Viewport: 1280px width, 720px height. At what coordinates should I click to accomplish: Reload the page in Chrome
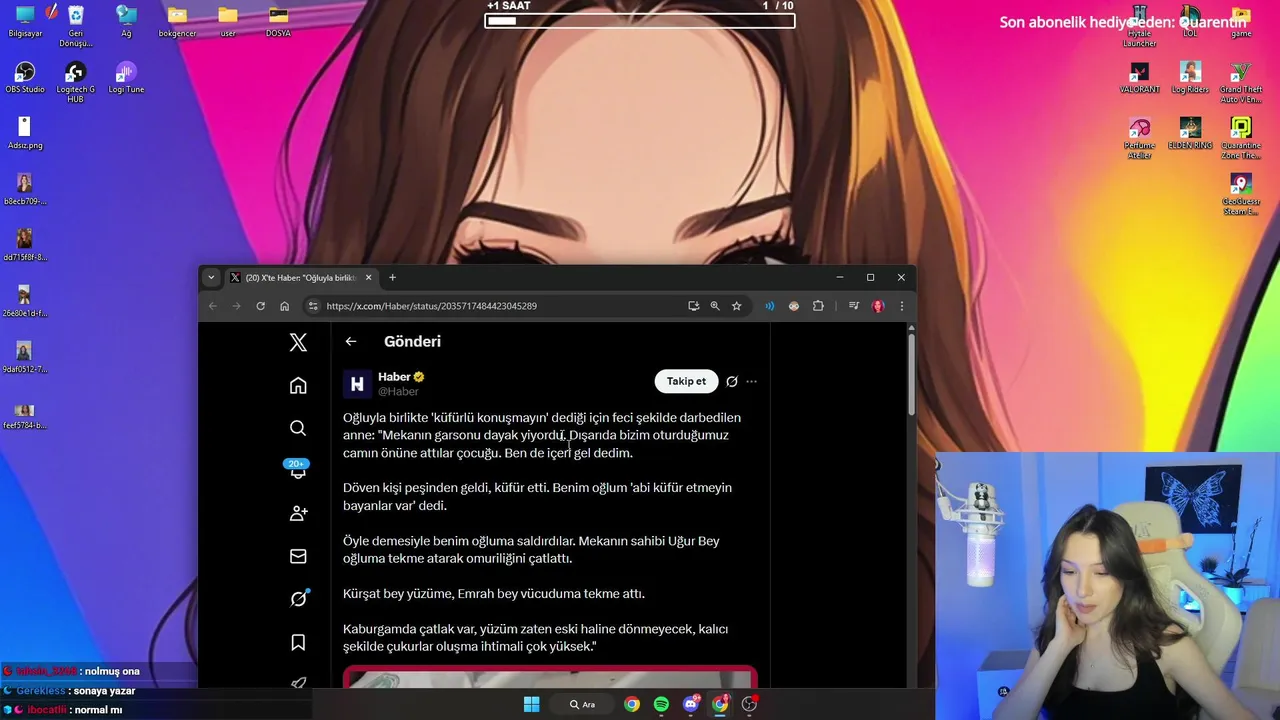[260, 306]
